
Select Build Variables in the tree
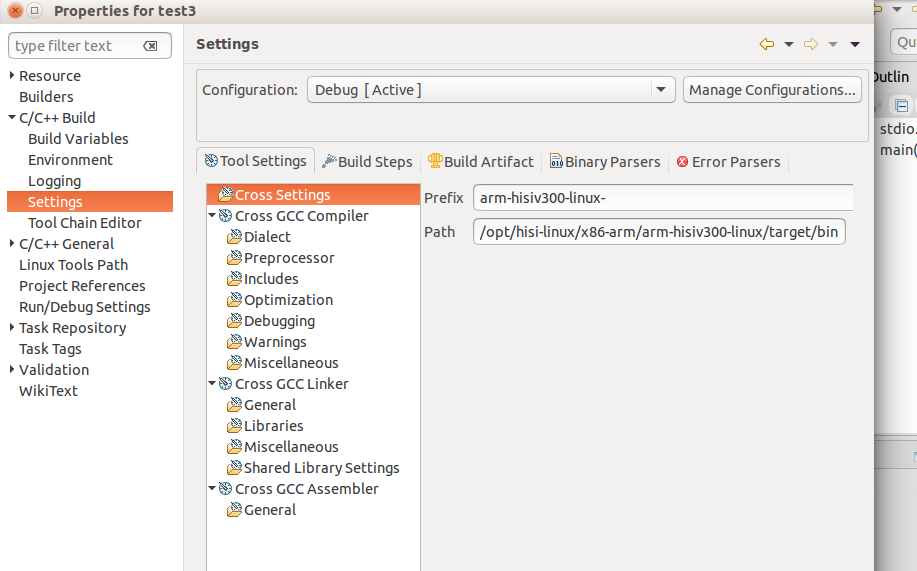(x=78, y=139)
